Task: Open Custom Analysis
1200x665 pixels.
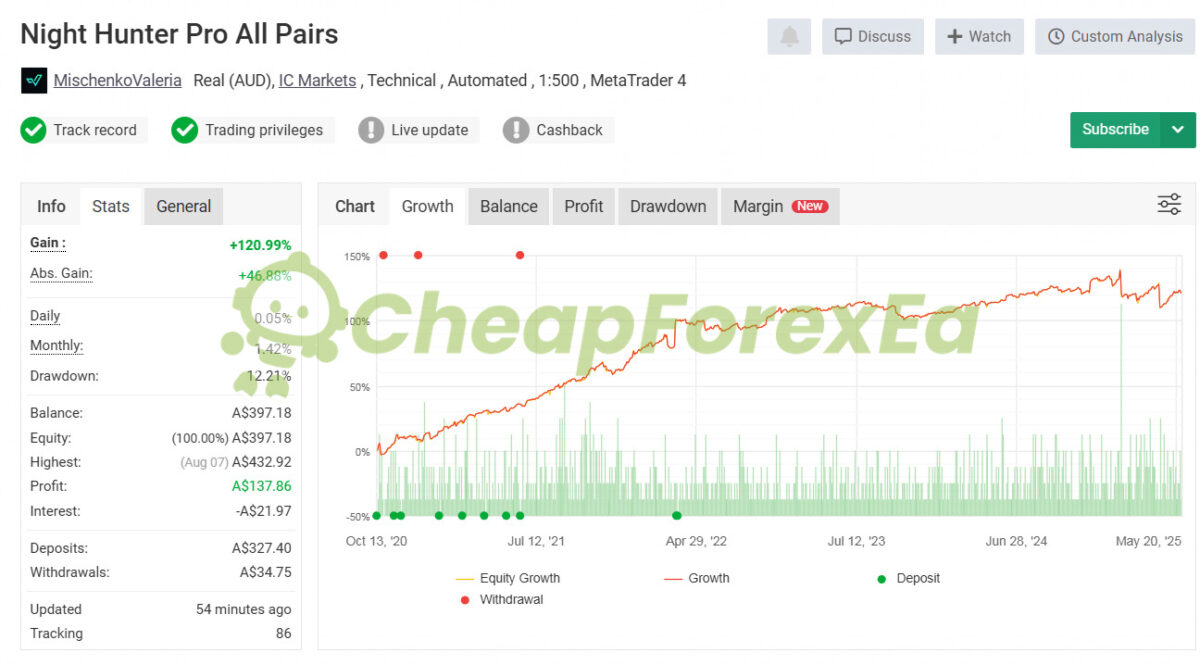Action: point(1115,36)
